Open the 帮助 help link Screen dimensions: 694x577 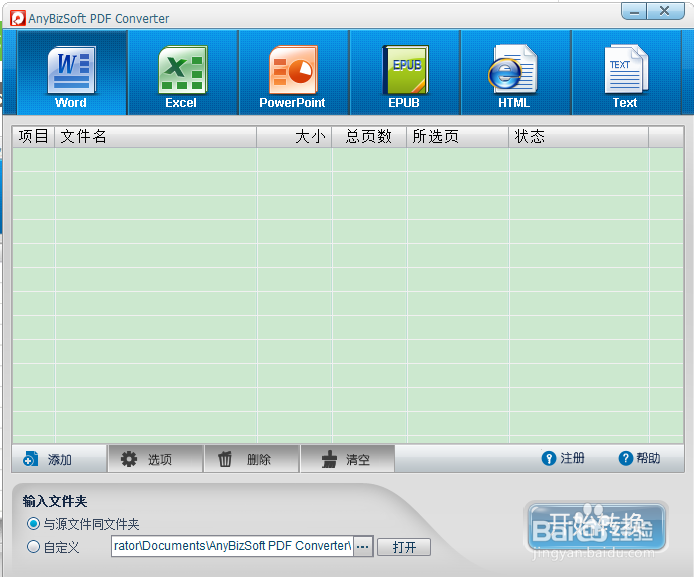click(639, 458)
